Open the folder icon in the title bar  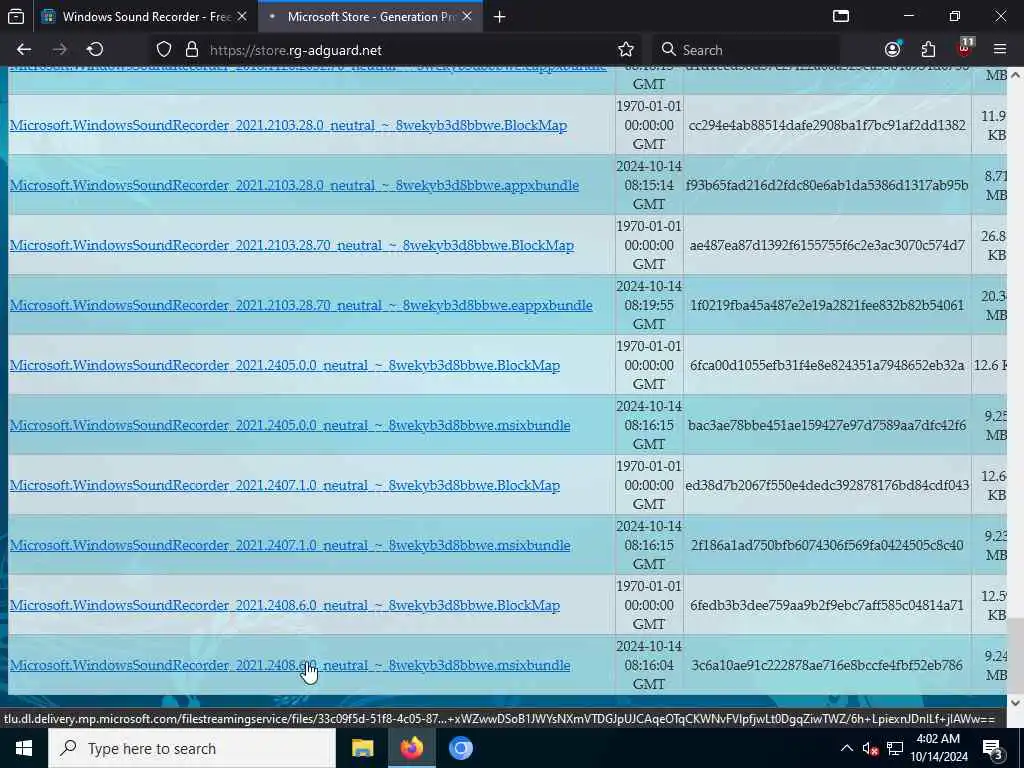coord(841,16)
